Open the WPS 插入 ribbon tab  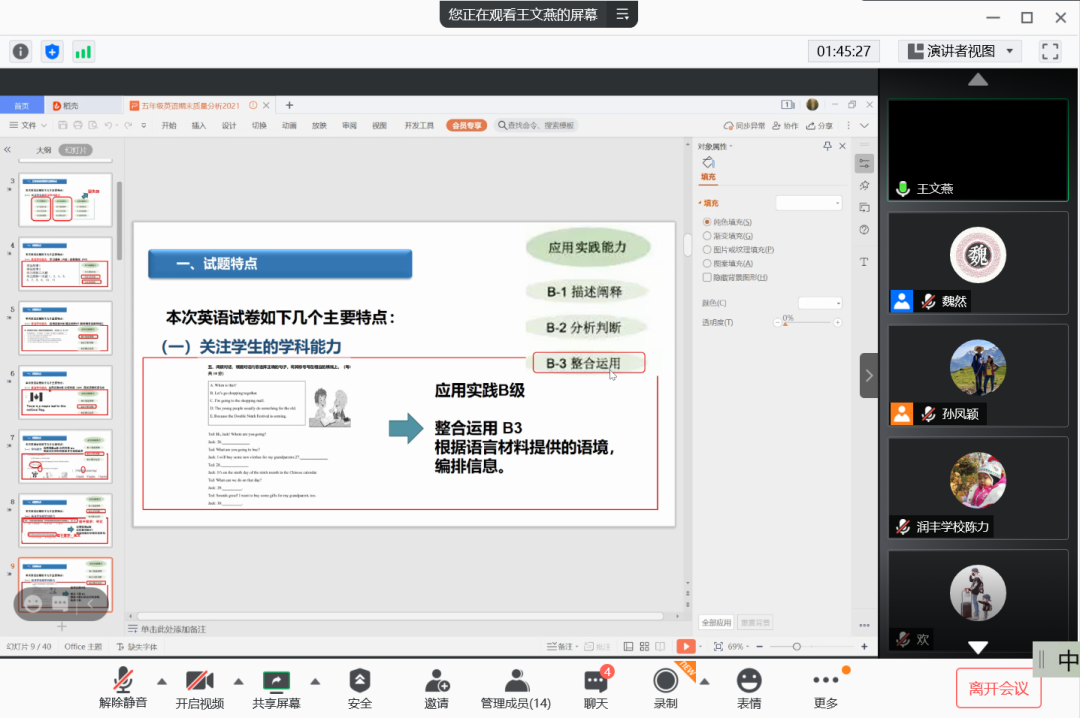click(198, 125)
